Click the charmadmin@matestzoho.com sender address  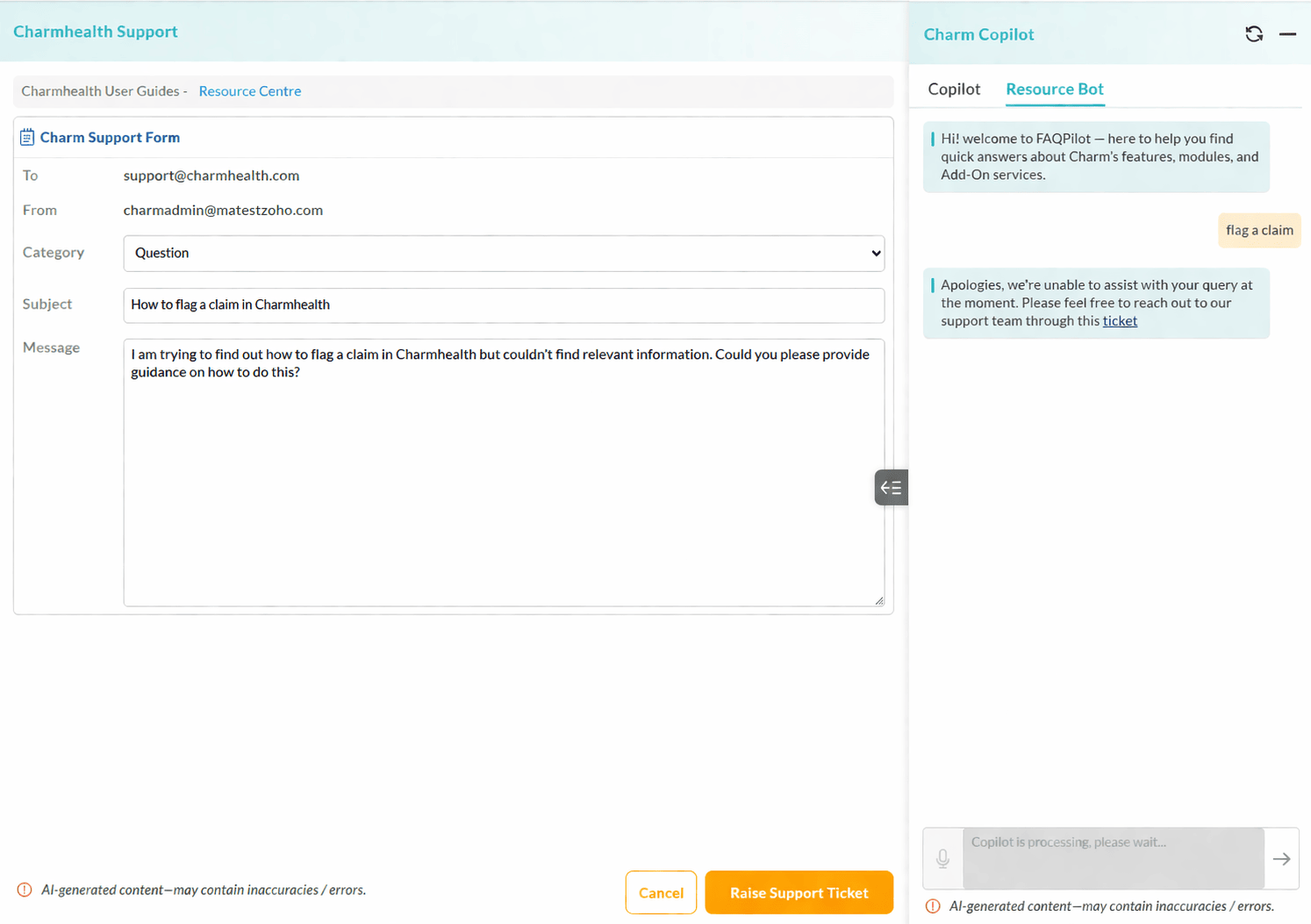point(223,211)
